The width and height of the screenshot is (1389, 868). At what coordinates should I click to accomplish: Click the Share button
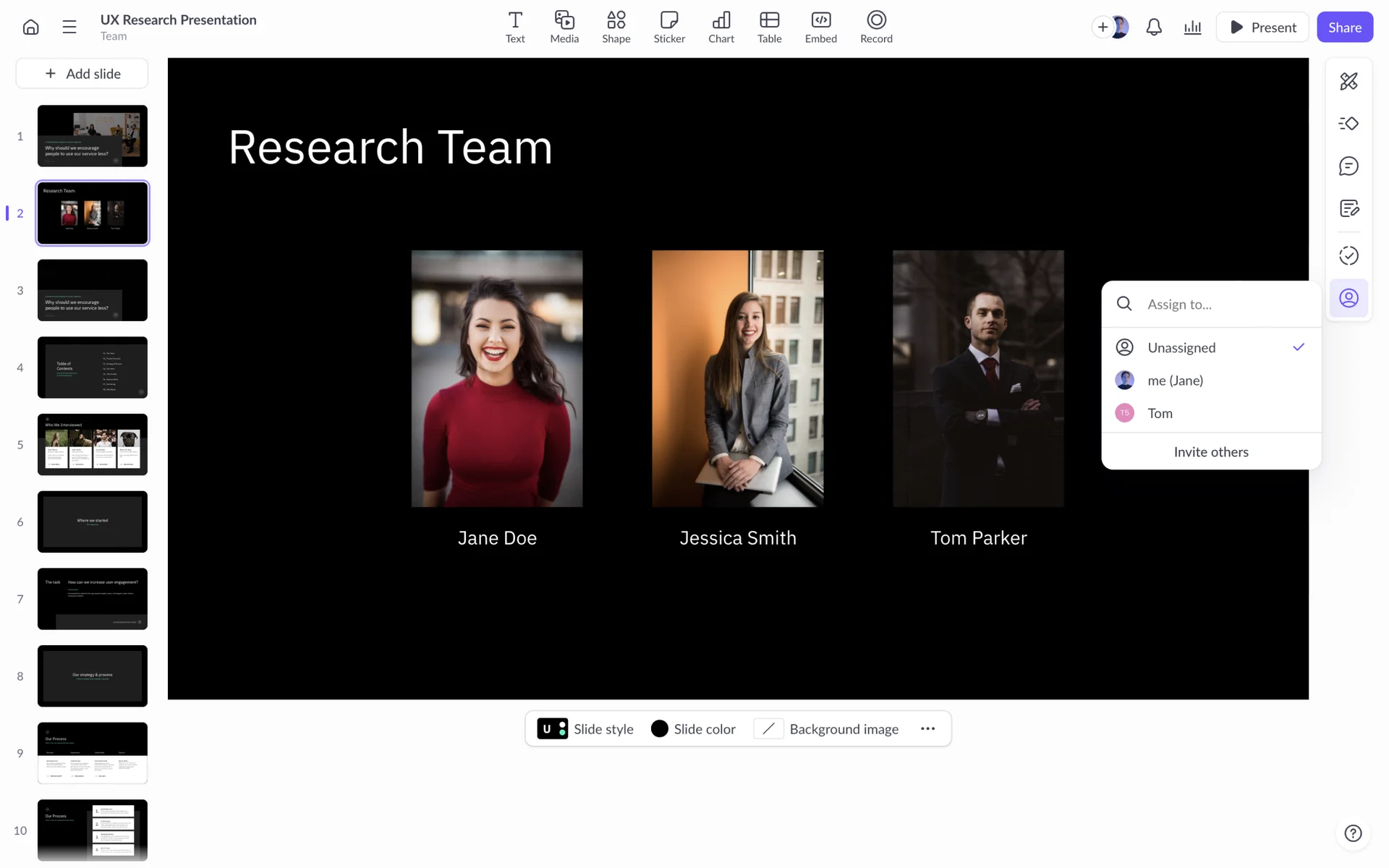1344,27
